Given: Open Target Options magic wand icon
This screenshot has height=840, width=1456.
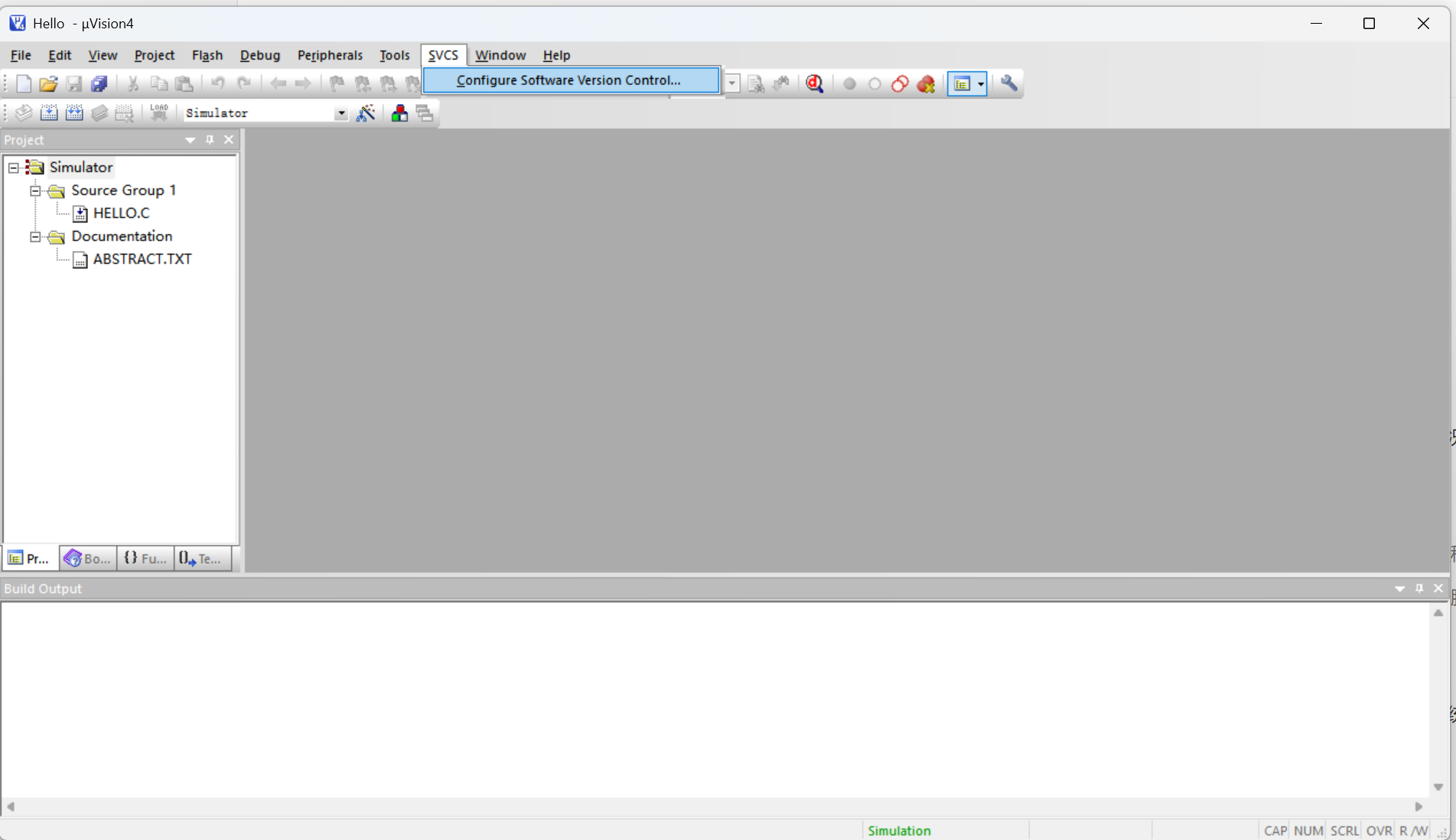Looking at the screenshot, I should click(366, 113).
